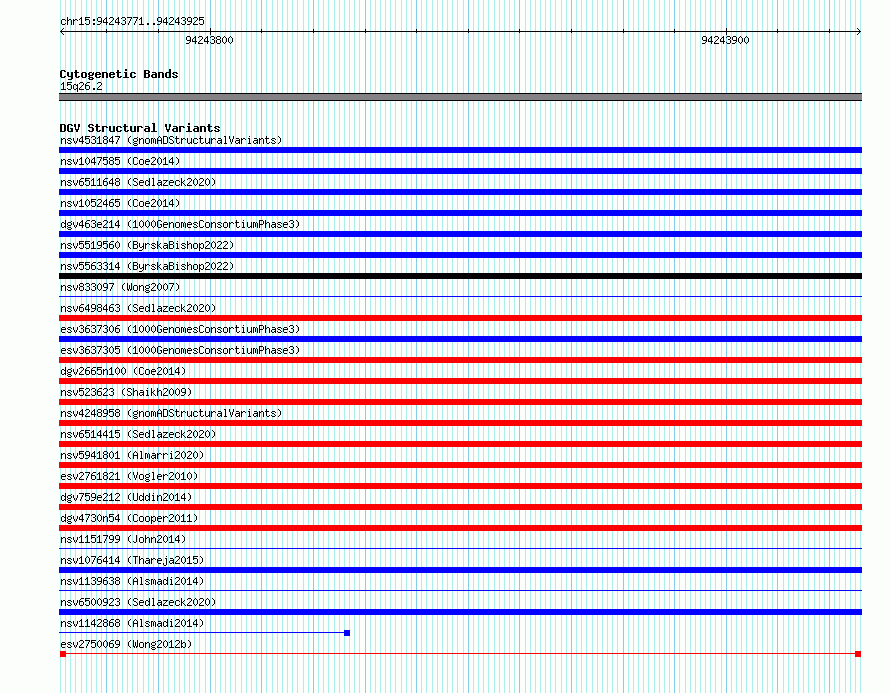Click the thin blue line of nsv1139638
890x693 pixels.
point(460,590)
